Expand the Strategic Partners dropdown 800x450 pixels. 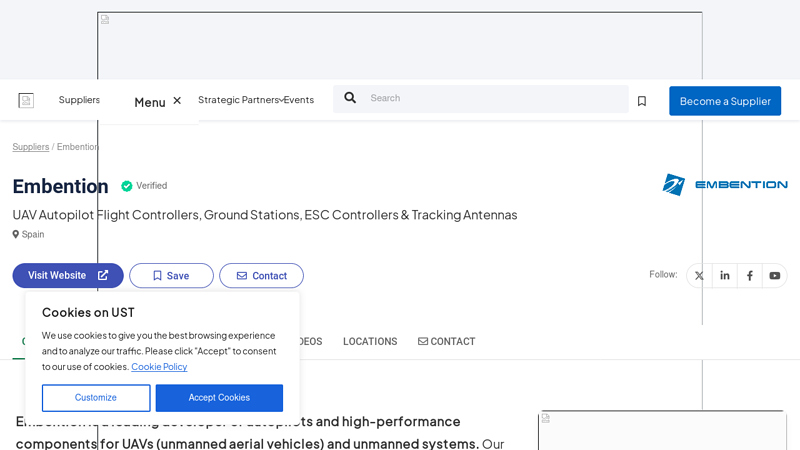coord(240,100)
